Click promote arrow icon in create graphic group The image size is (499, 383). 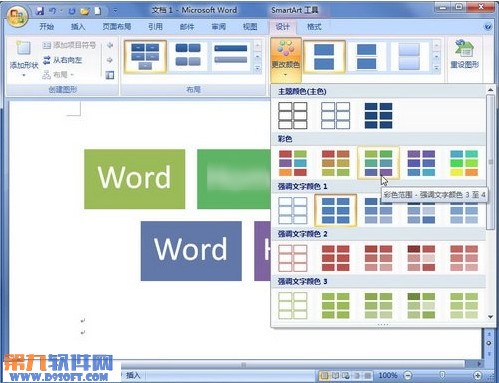(x=110, y=45)
